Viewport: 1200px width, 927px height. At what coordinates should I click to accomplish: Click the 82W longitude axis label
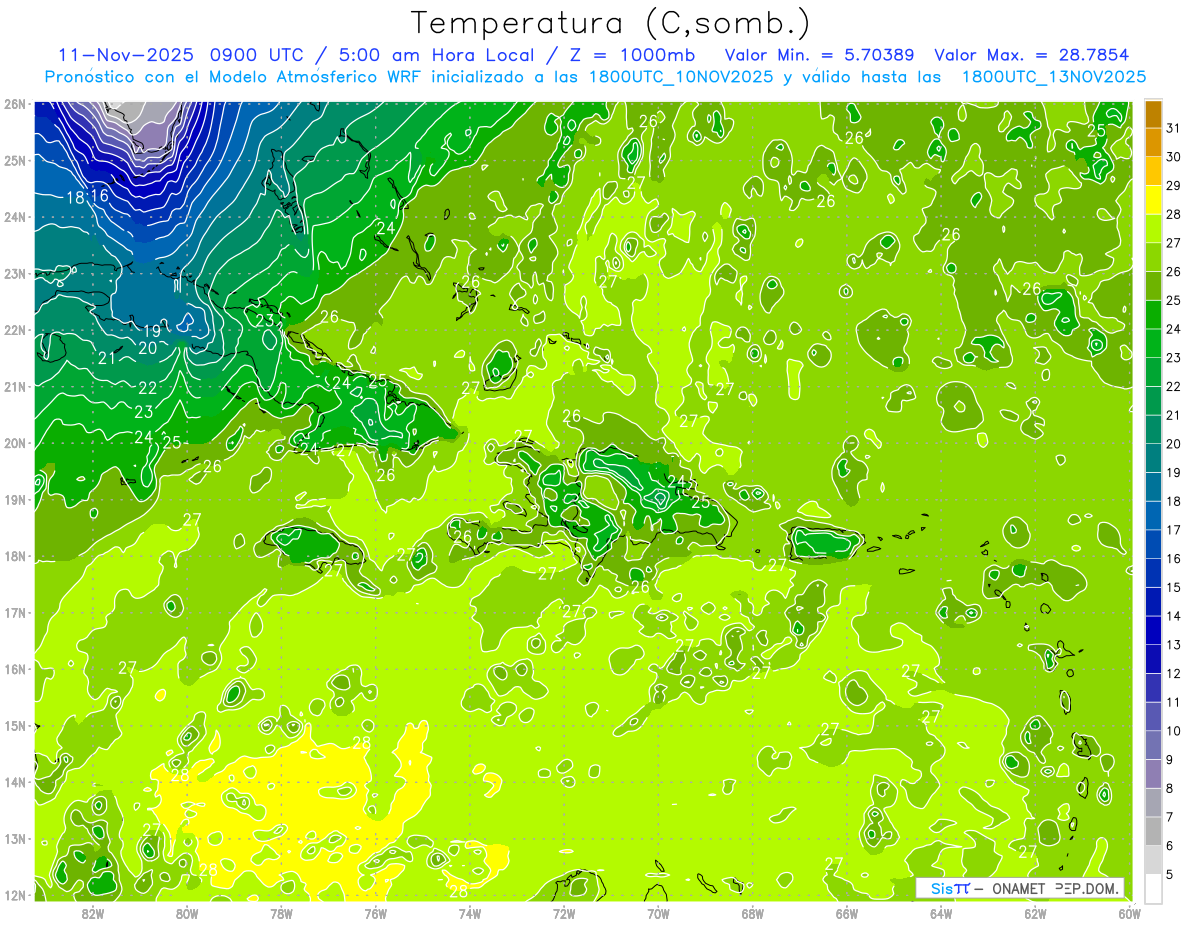tap(92, 913)
